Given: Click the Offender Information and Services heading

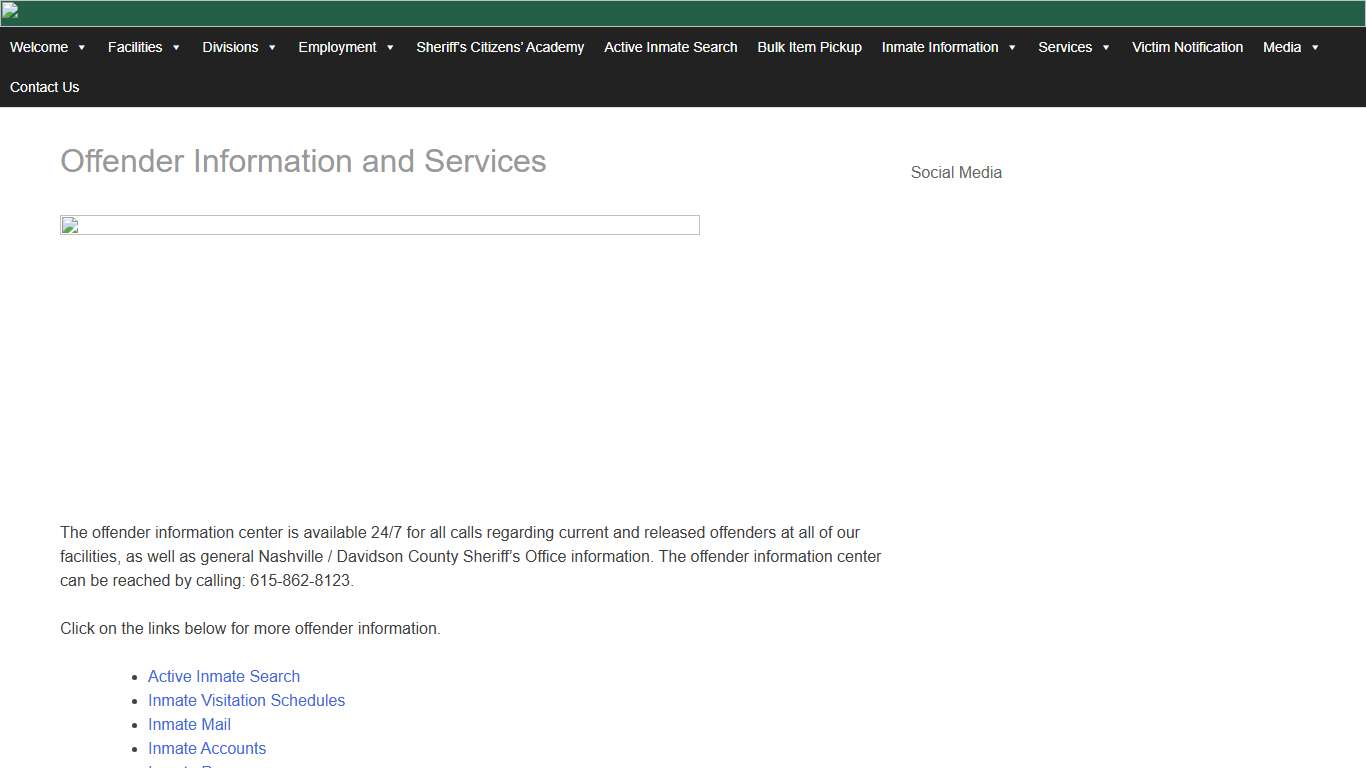Looking at the screenshot, I should coord(303,161).
